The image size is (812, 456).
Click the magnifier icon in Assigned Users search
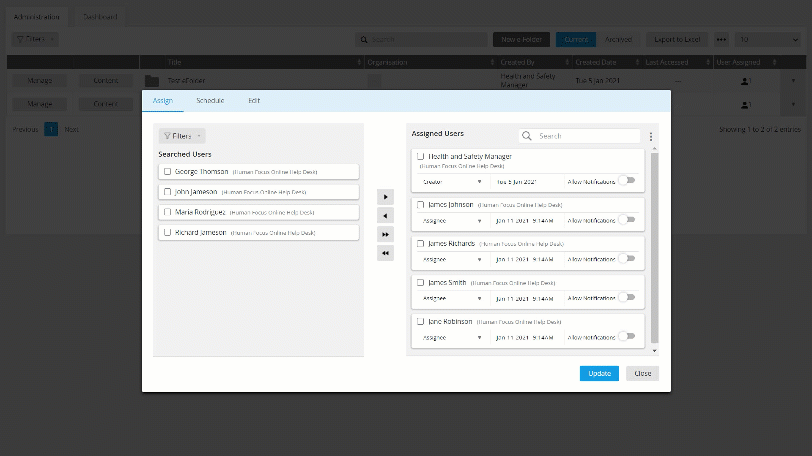[528, 136]
